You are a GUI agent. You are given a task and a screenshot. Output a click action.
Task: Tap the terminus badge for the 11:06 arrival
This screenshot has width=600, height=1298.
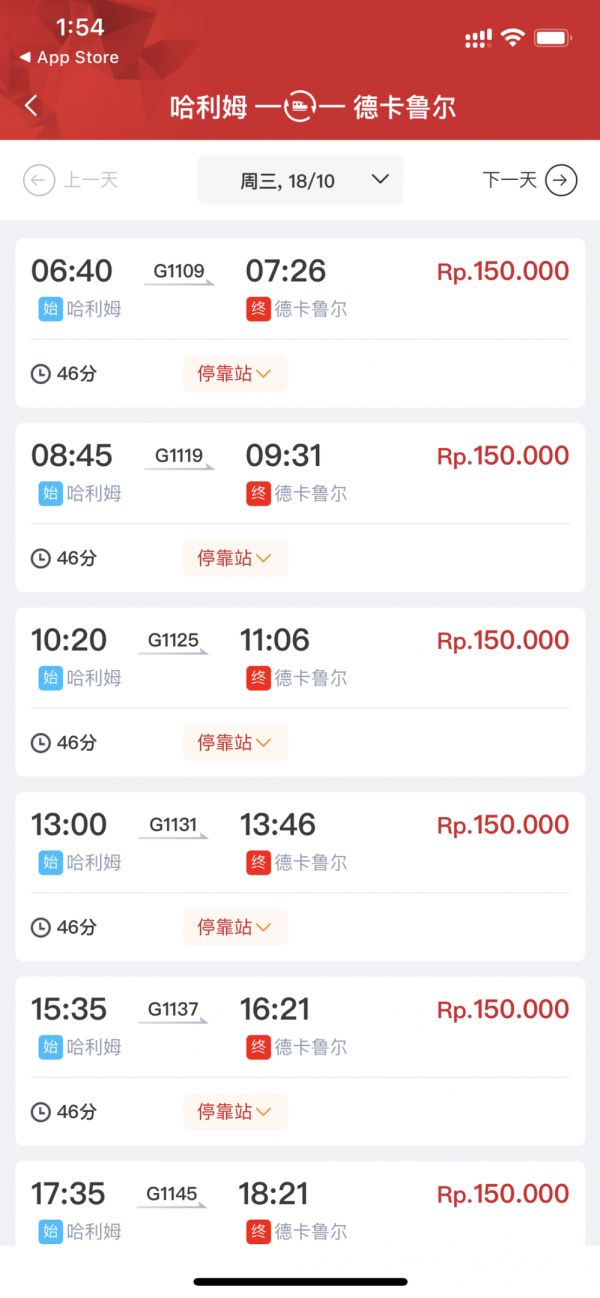point(258,678)
